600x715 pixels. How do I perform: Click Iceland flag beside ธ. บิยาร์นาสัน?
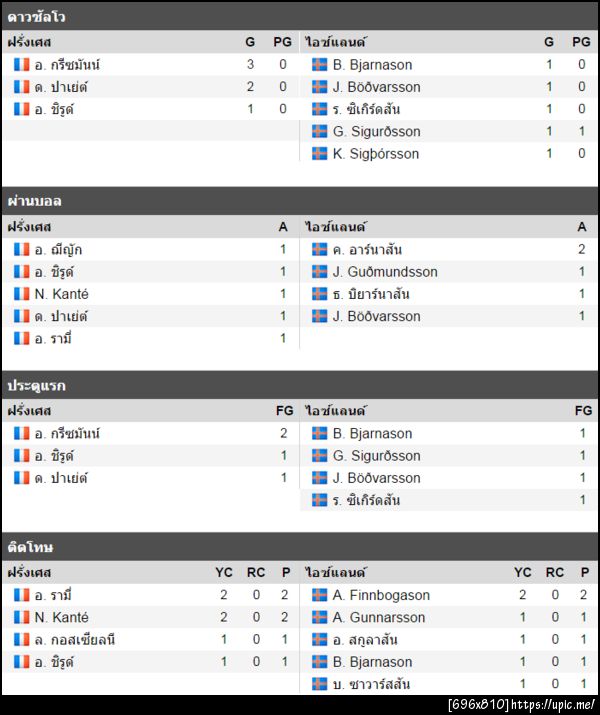[x=320, y=294]
